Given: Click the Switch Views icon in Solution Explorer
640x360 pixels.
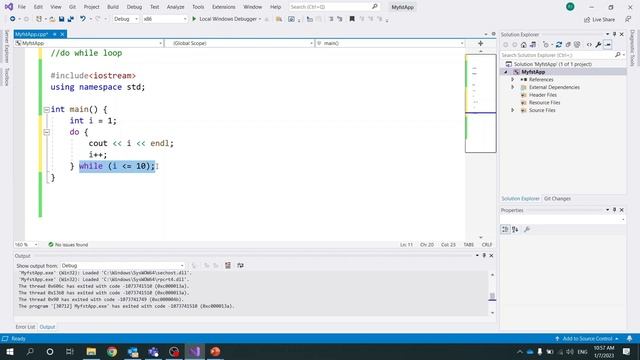Looking at the screenshot, I should [533, 45].
